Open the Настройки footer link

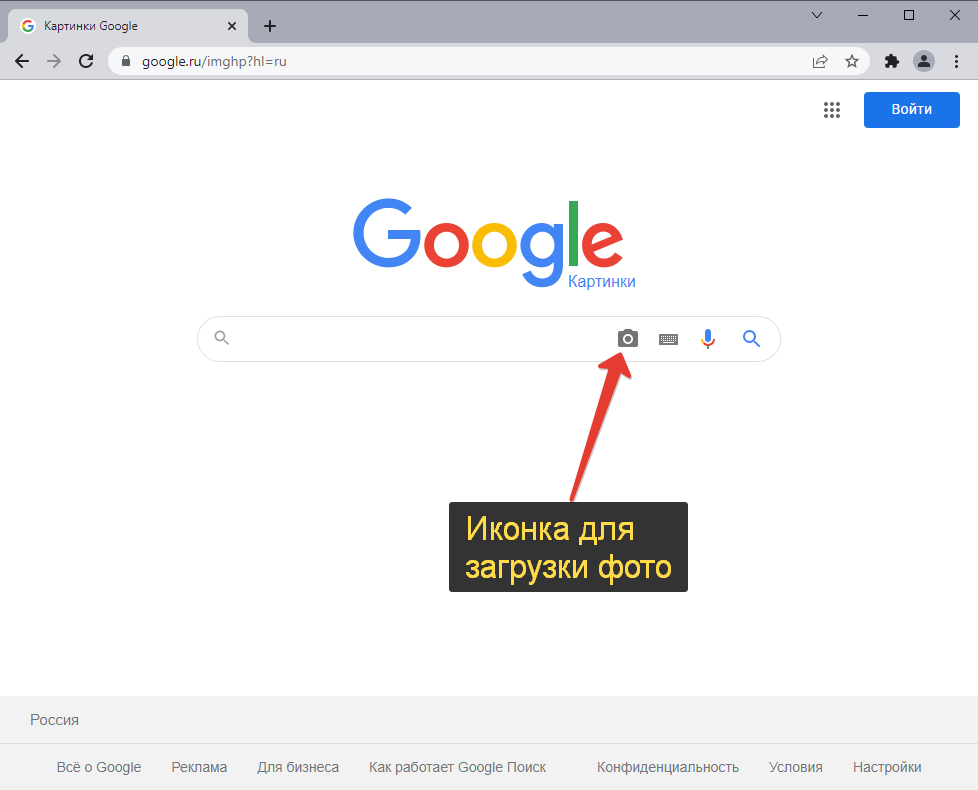coord(887,767)
